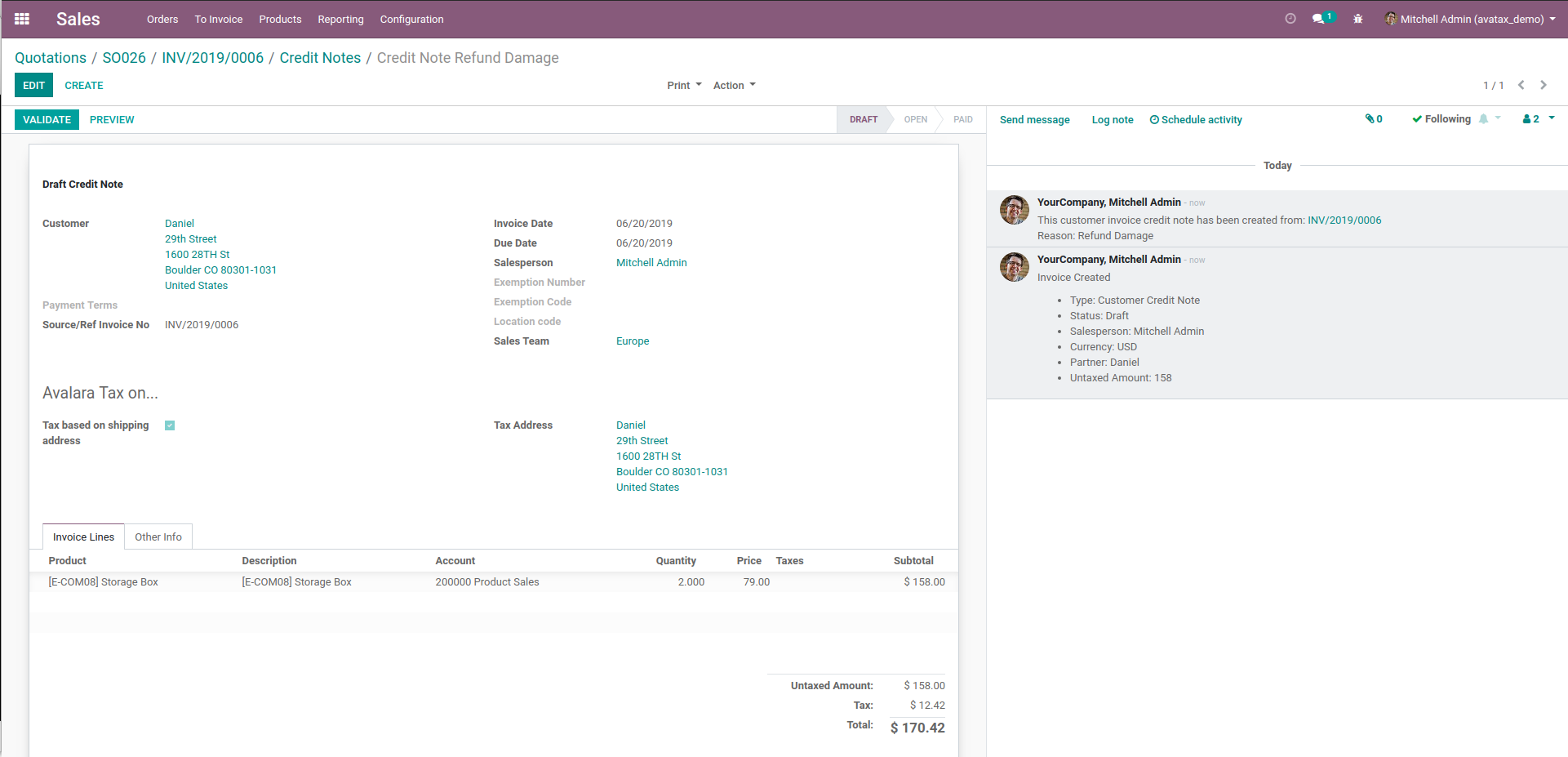The height and width of the screenshot is (757, 1568).
Task: Toggle Tax based on shipping address checkbox
Action: pos(170,425)
